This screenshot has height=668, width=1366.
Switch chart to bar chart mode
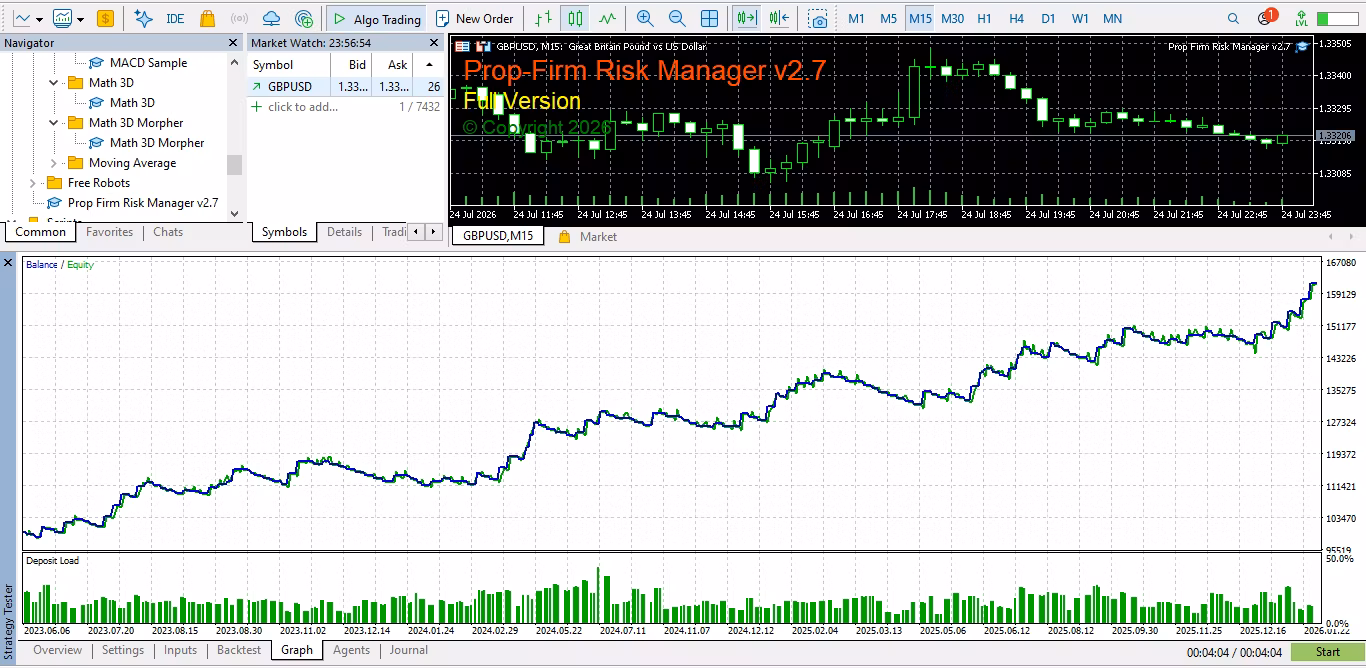543,18
